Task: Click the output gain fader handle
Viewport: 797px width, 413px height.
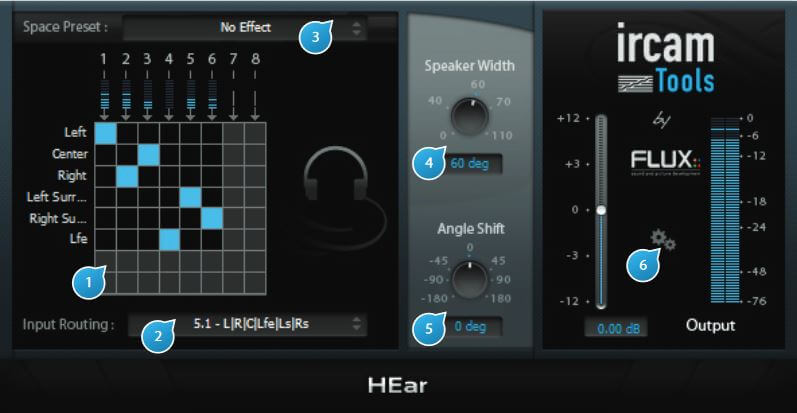Action: [x=601, y=210]
